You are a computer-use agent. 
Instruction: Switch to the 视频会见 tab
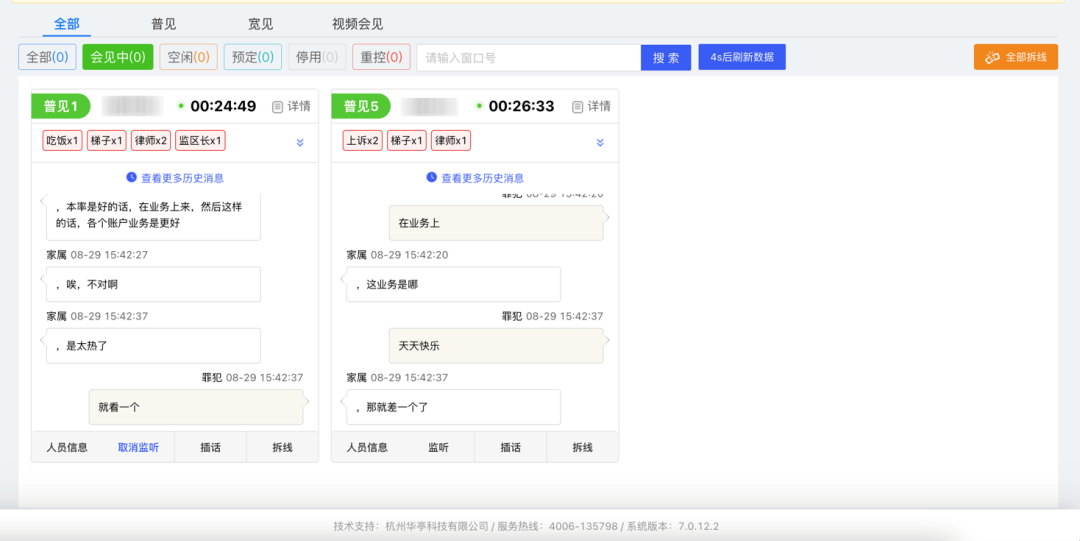(x=357, y=24)
